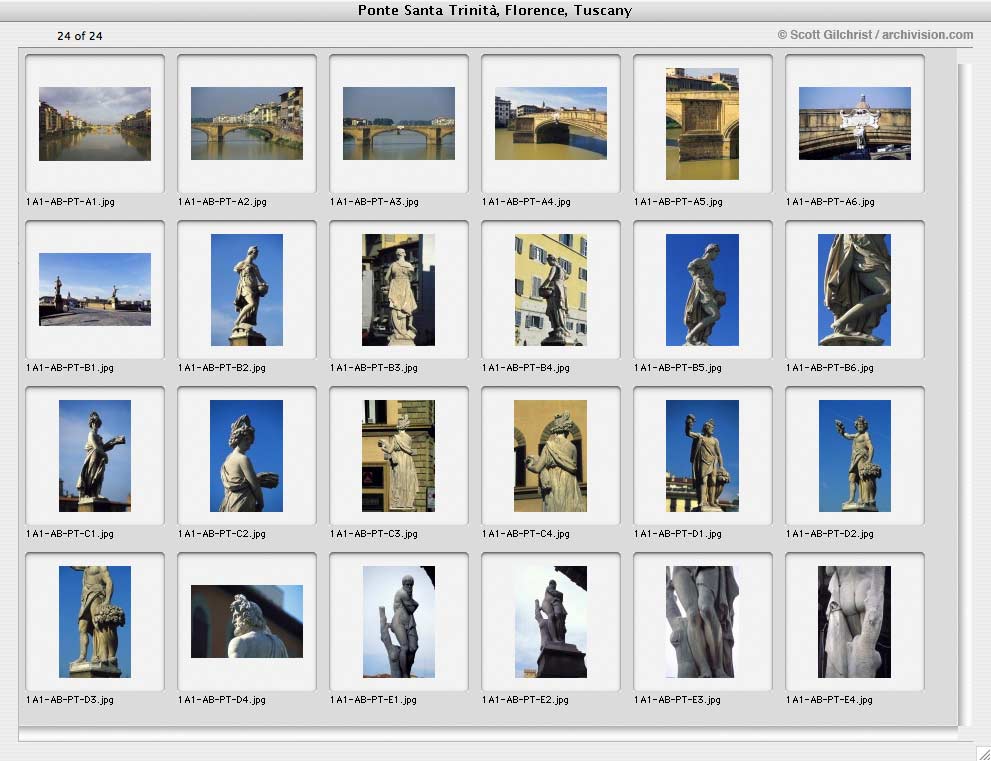This screenshot has width=991, height=761.
Task: Click the filename label 1A1-AB-PT-A4.jpg
Action: pyautogui.click(x=526, y=202)
